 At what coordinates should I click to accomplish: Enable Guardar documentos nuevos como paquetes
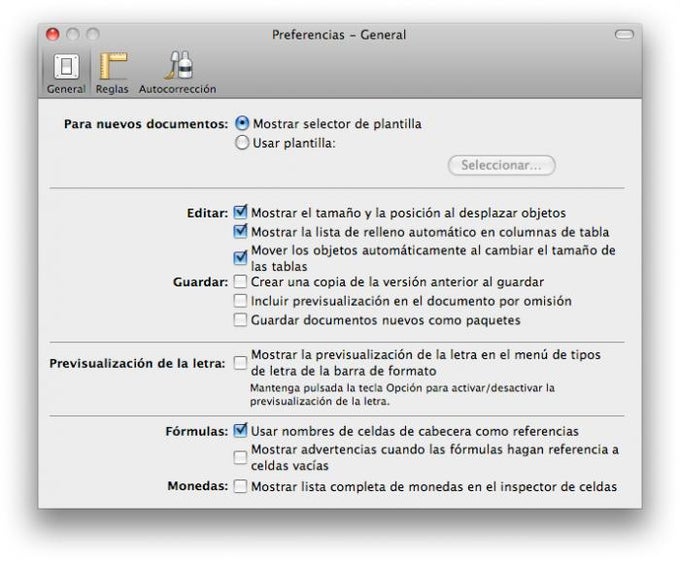[x=240, y=320]
